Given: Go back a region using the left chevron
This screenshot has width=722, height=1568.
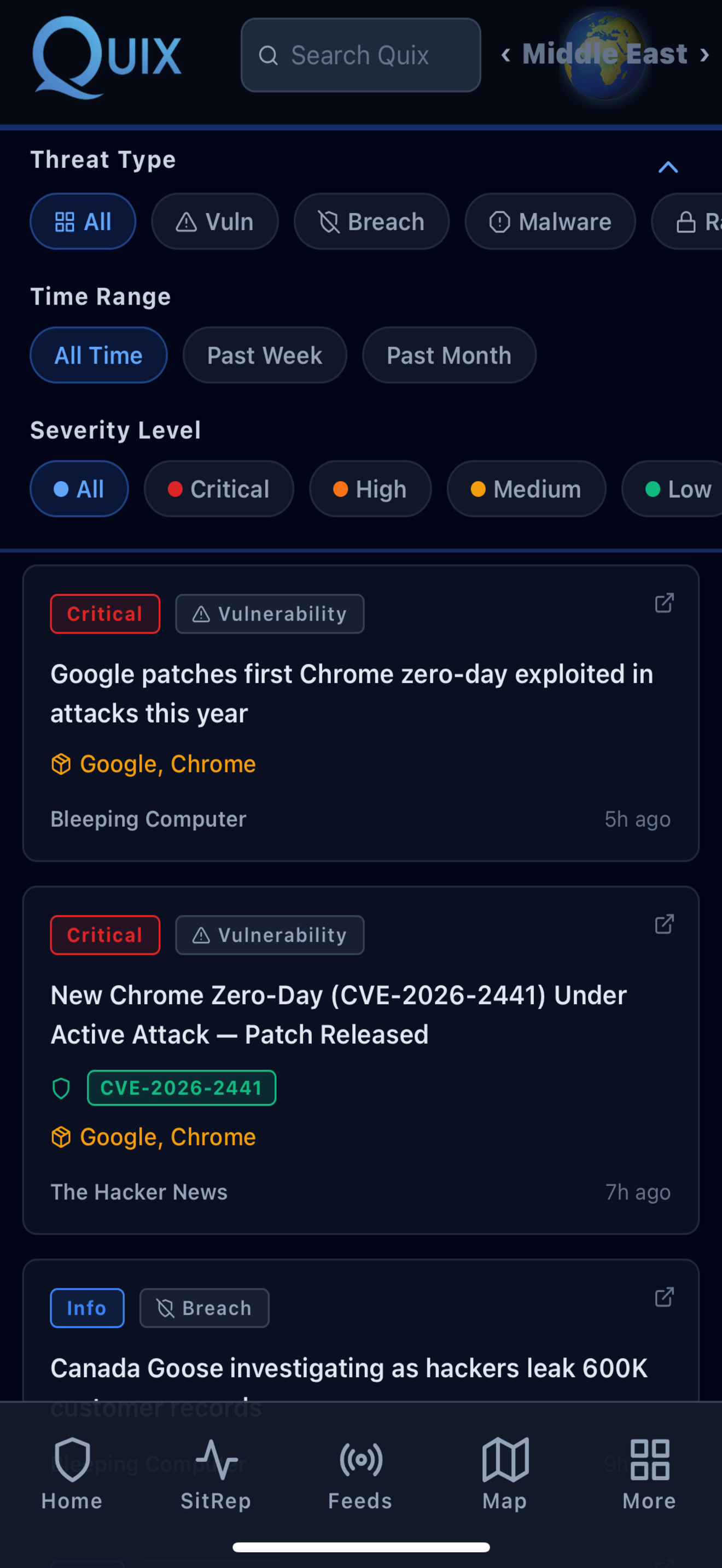Looking at the screenshot, I should [507, 55].
